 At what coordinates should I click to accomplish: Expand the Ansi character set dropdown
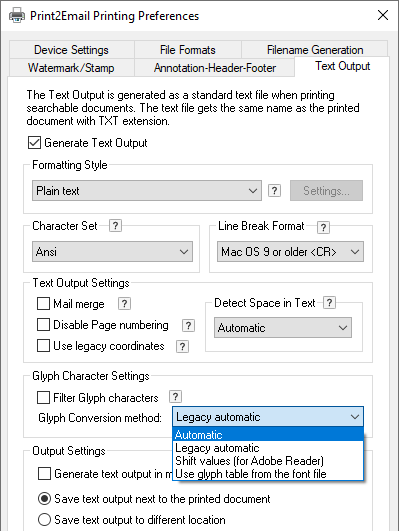pos(112,252)
